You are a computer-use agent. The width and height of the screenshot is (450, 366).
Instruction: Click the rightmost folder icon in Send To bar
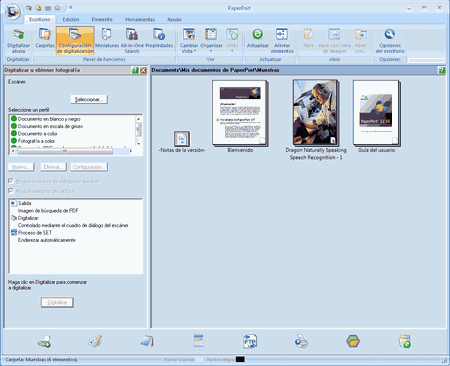coord(404,342)
